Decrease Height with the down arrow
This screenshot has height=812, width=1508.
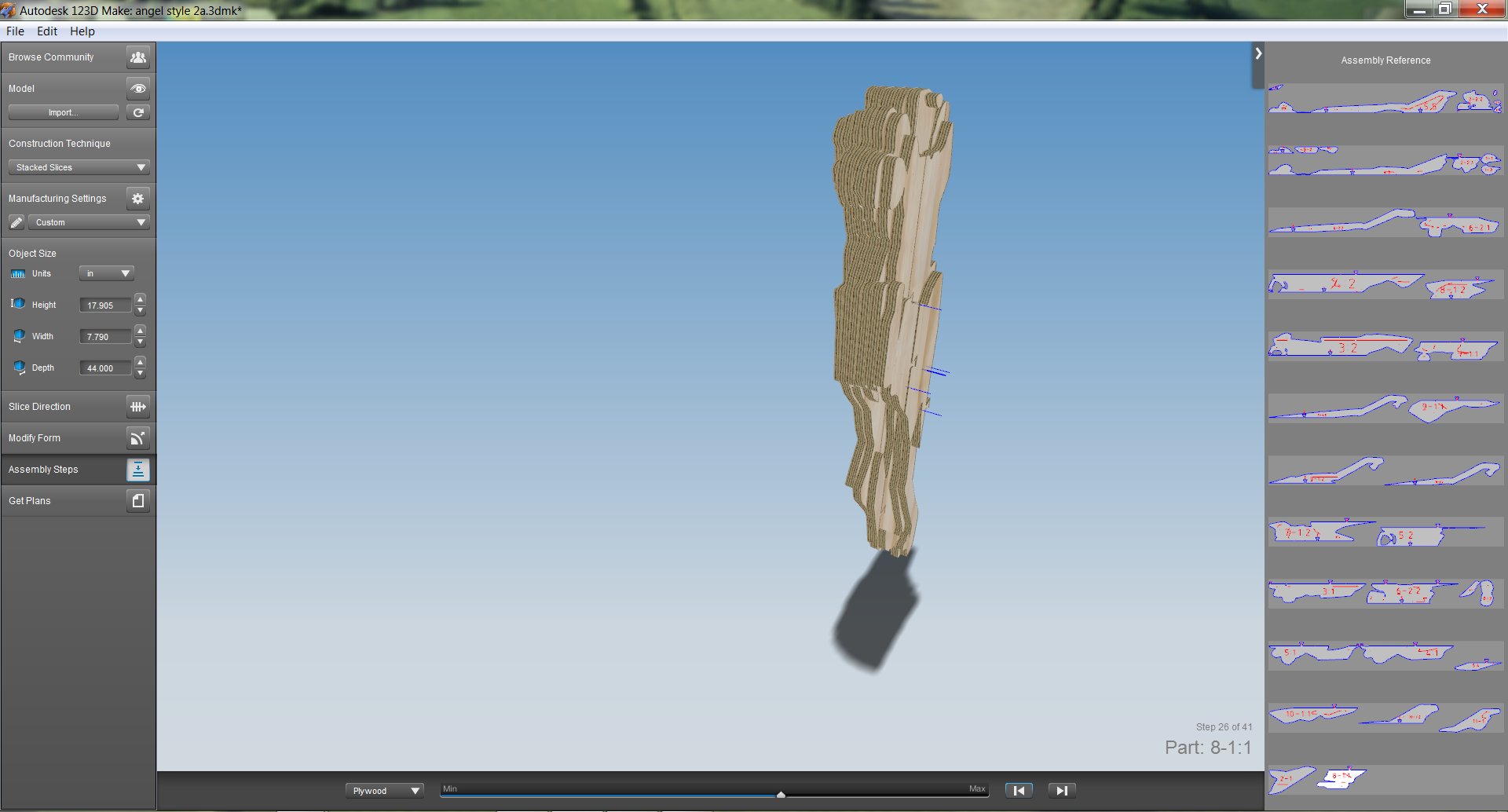click(140, 311)
